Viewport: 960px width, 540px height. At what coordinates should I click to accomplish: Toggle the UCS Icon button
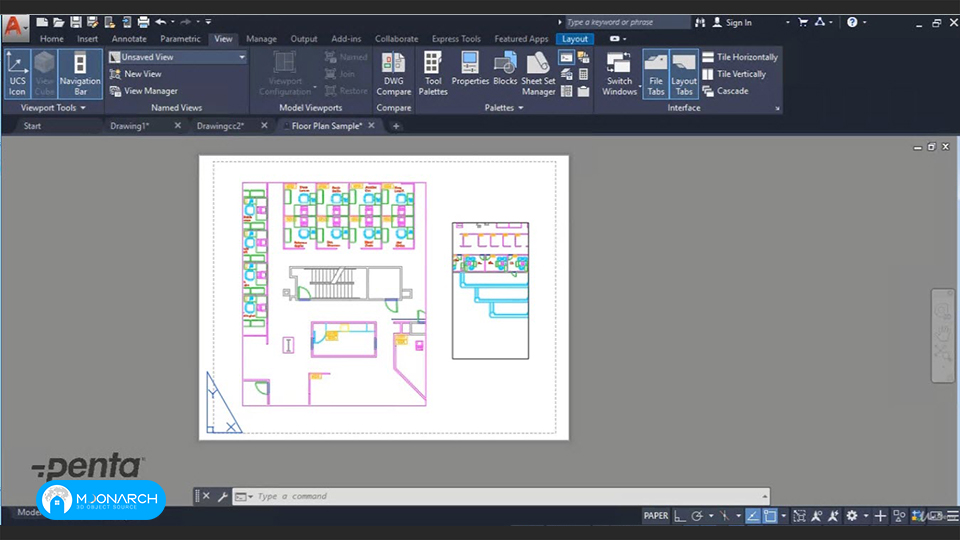17,73
